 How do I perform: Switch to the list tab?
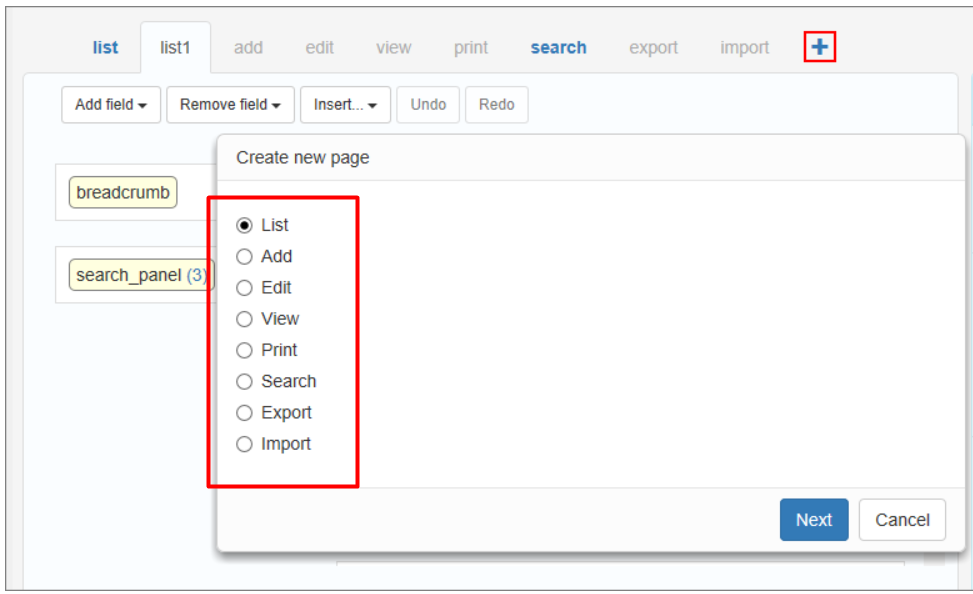pyautogui.click(x=105, y=48)
